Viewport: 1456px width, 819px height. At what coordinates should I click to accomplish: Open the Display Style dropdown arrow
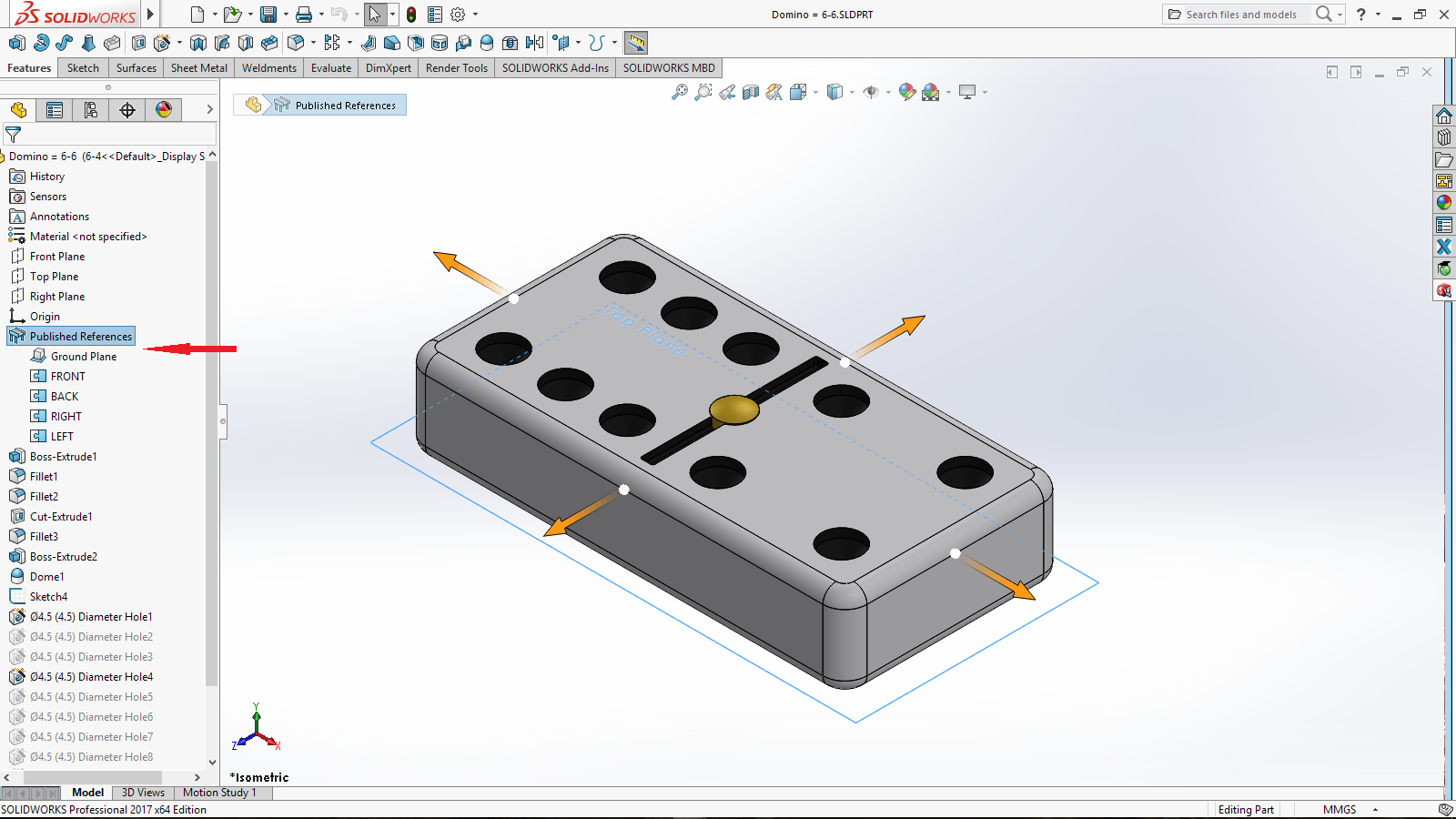coord(852,92)
